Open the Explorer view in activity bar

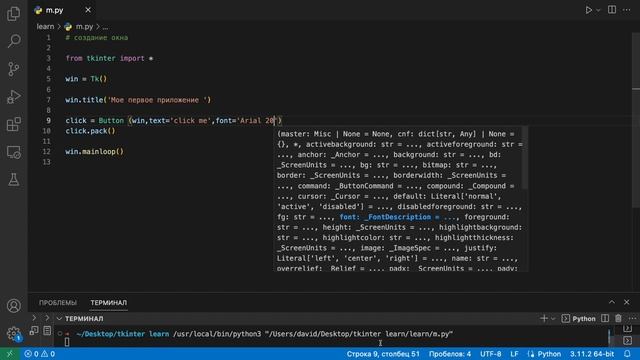click(x=13, y=13)
